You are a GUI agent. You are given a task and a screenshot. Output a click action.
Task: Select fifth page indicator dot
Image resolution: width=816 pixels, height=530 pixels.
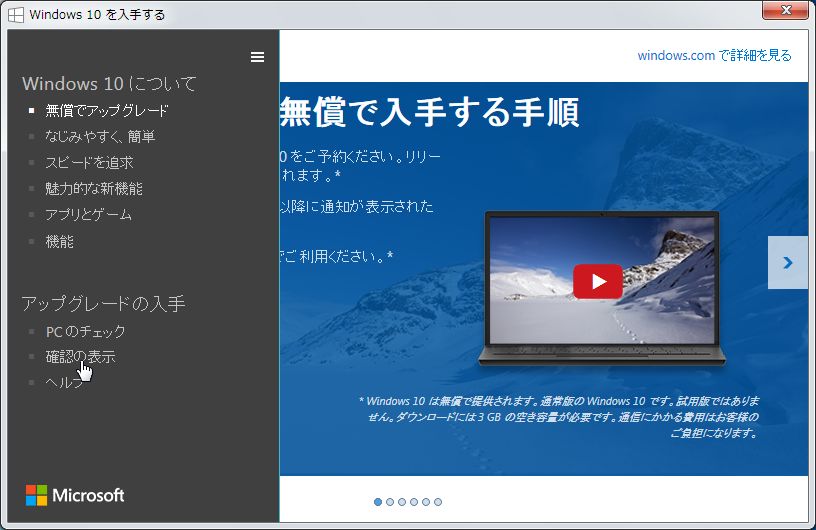pos(426,502)
